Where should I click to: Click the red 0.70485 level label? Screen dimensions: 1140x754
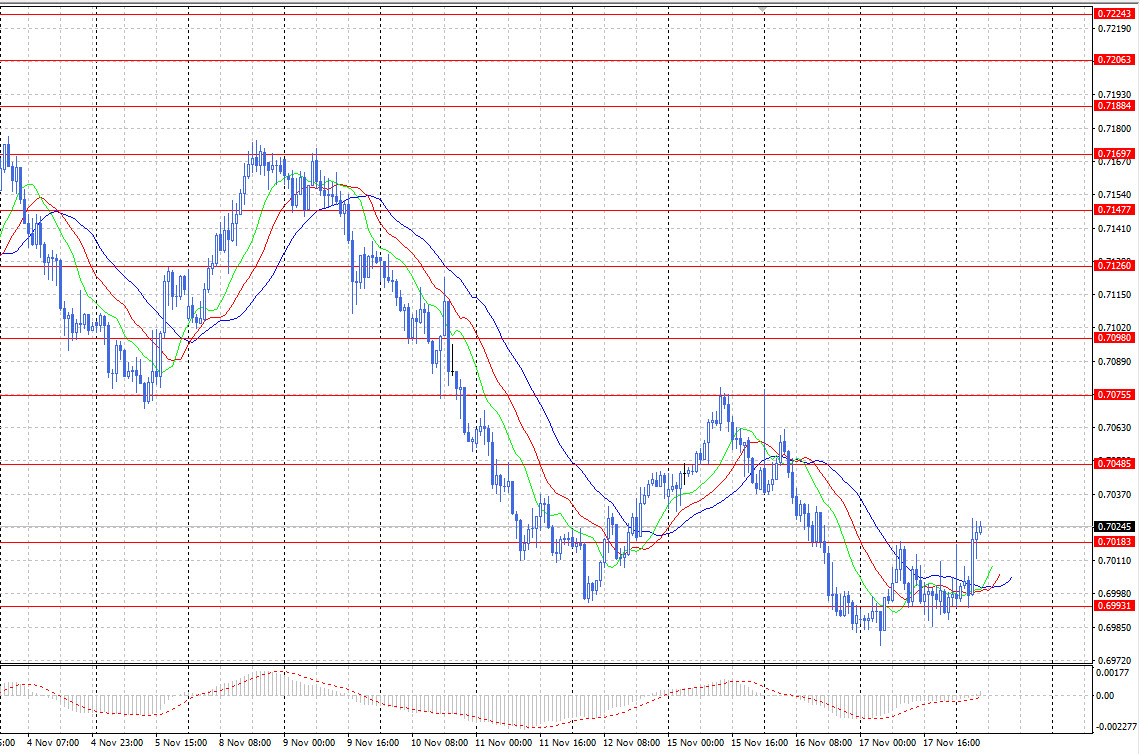click(1114, 464)
